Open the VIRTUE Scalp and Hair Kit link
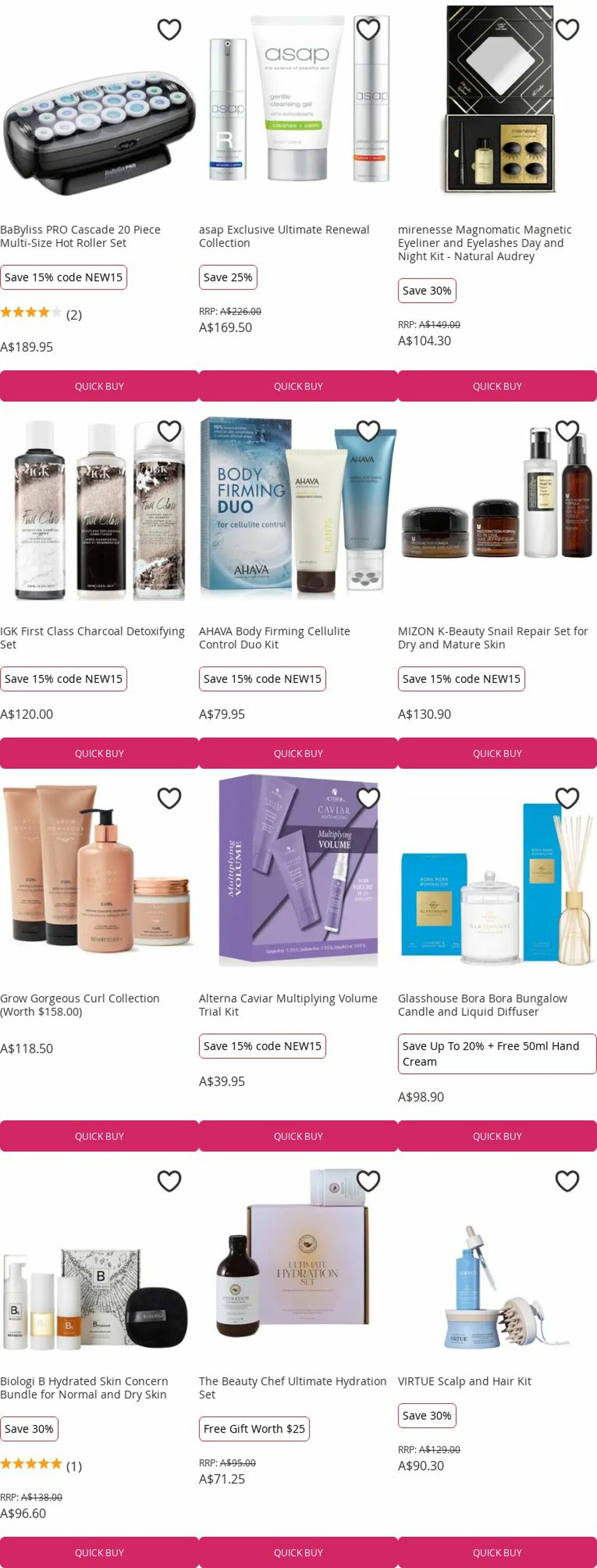Image resolution: width=597 pixels, height=1568 pixels. (x=464, y=1381)
